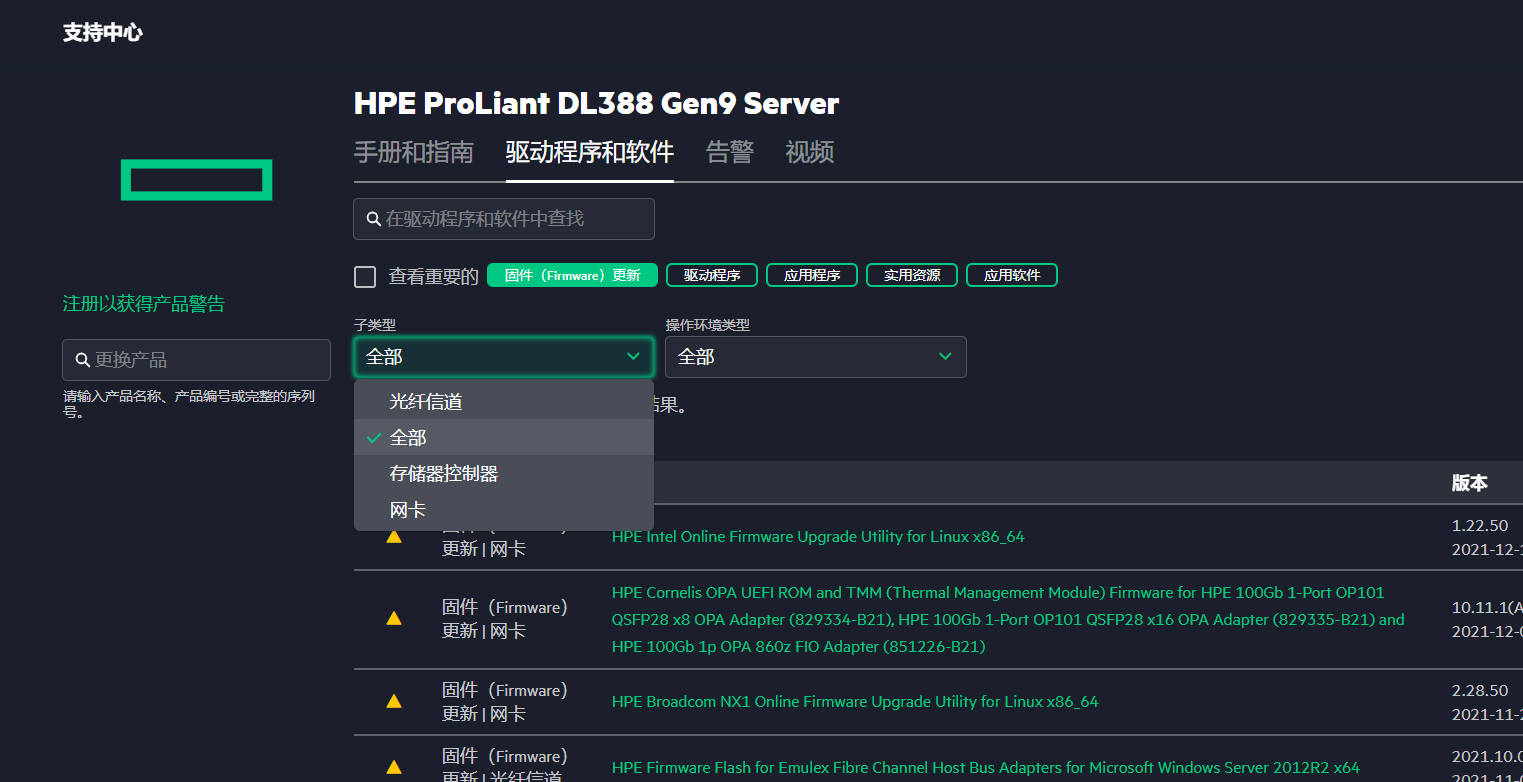Click warning triangle for Emulex Fibre Channel row
Viewport: 1523px width, 782px height.
[394, 768]
